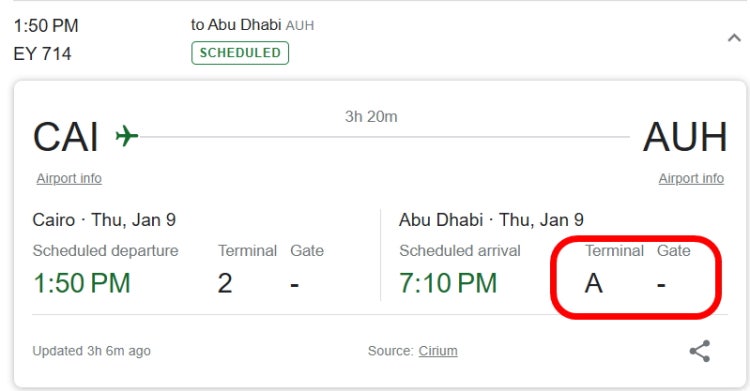Open Airport info for CAI

[x=69, y=179]
